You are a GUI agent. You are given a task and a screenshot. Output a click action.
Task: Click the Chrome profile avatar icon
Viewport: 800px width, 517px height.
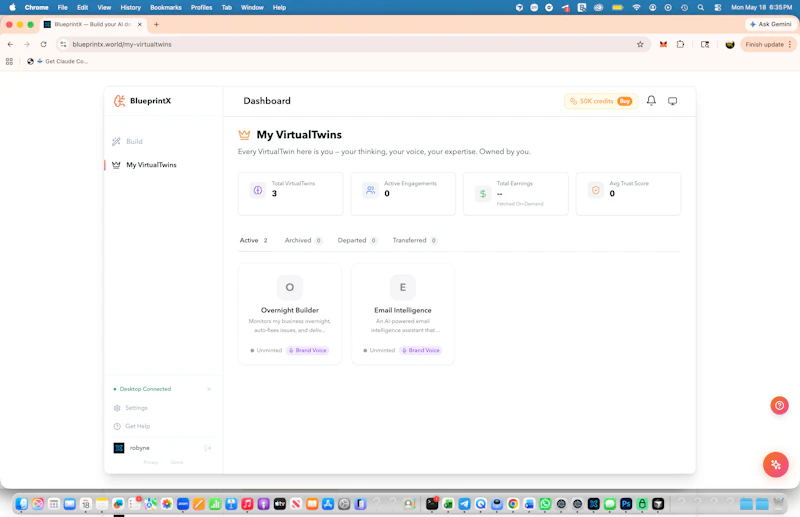pos(730,44)
